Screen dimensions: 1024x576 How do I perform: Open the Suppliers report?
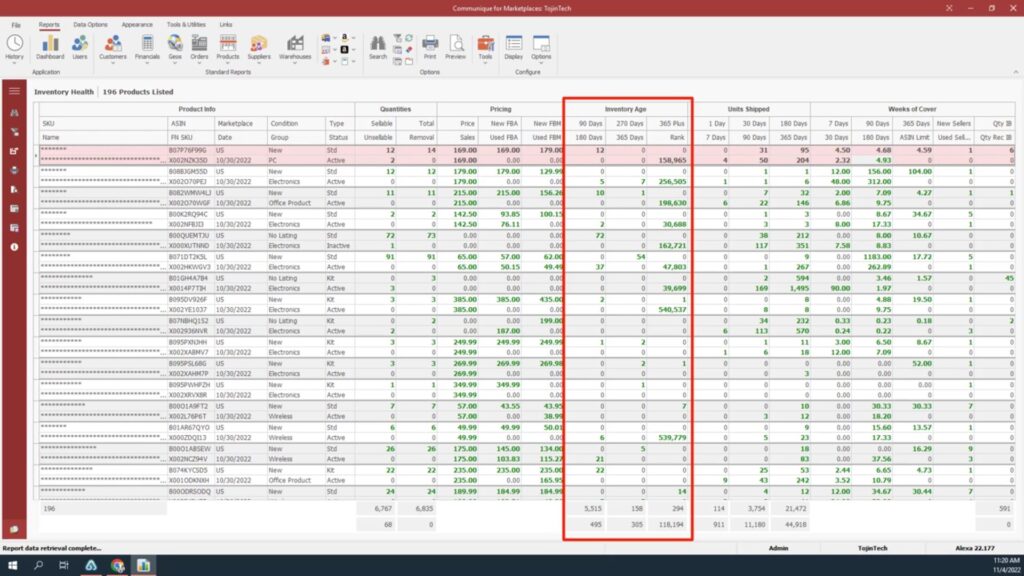tap(258, 45)
